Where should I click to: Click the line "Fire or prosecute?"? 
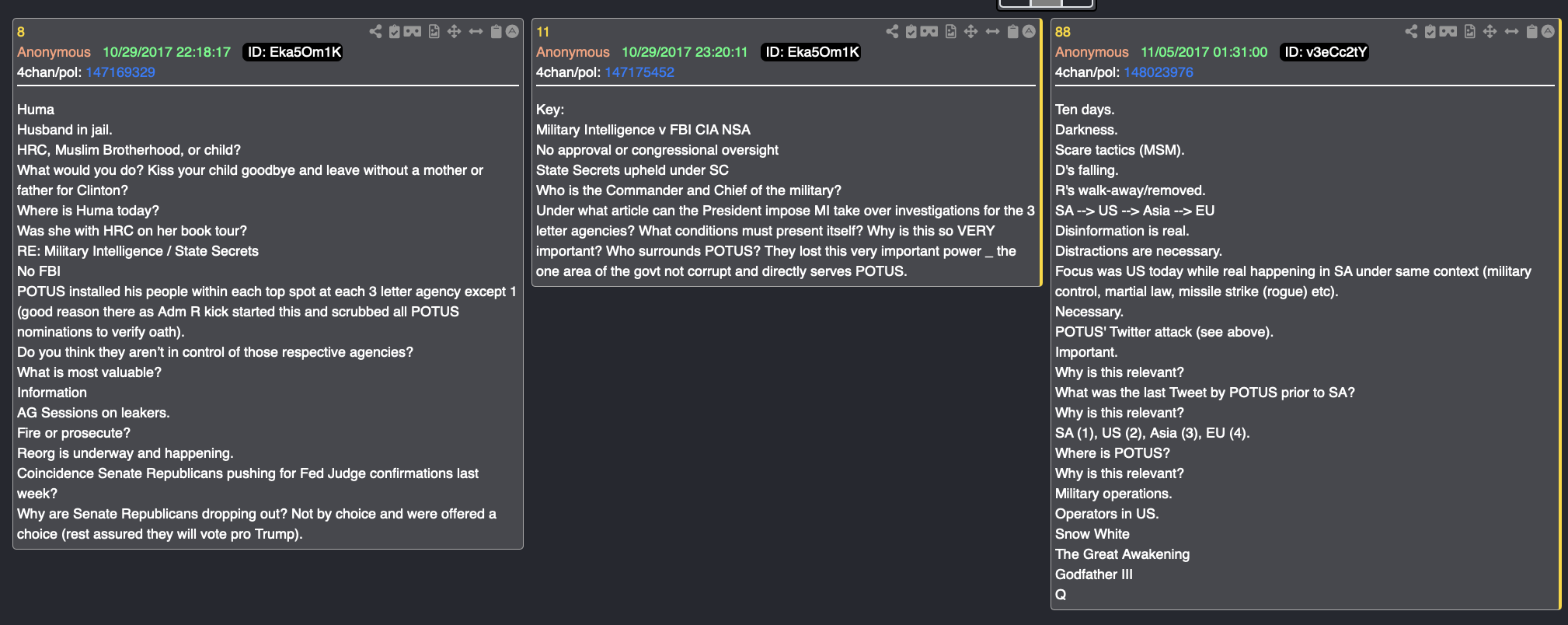coord(74,433)
